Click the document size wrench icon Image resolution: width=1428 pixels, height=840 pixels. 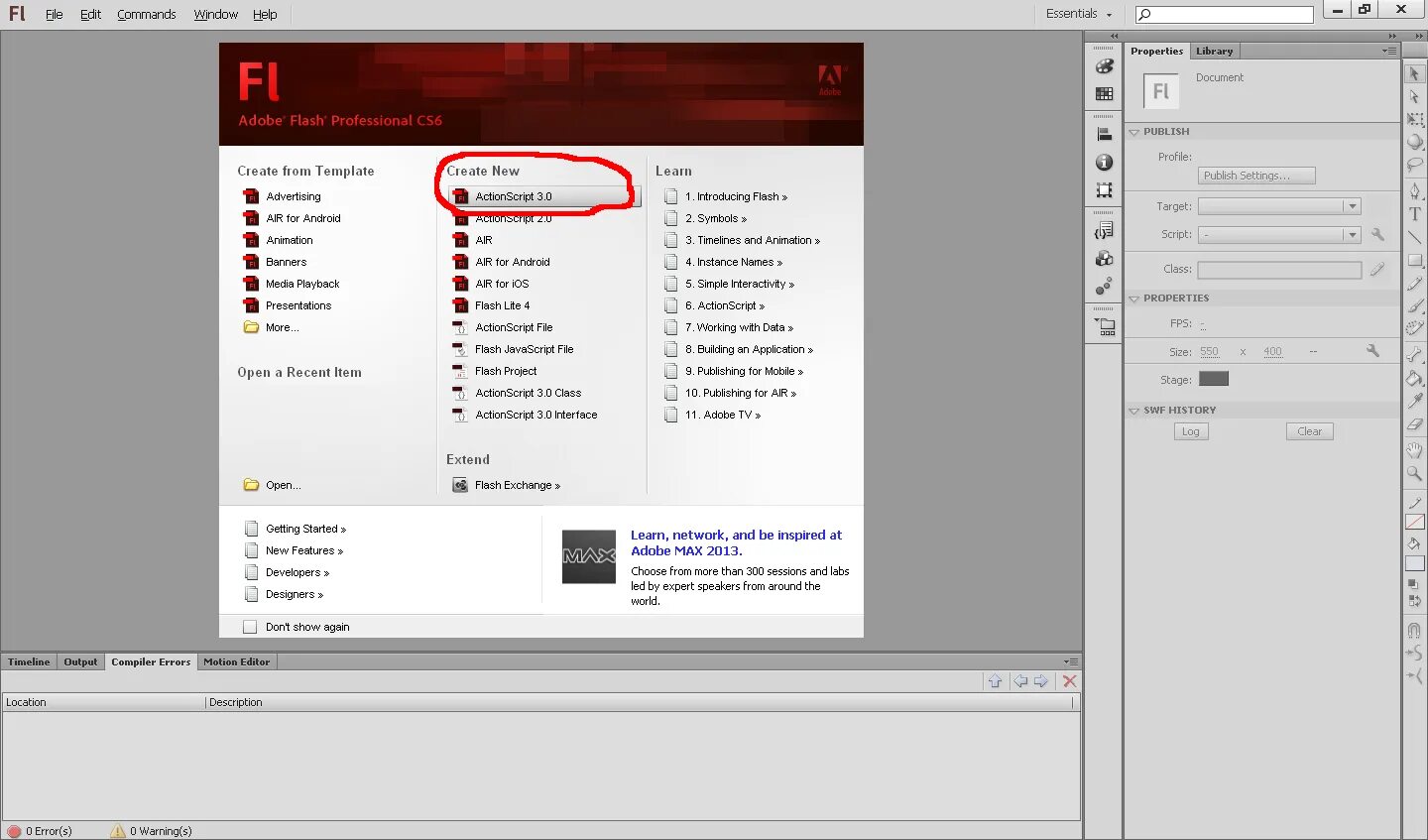[x=1372, y=350]
